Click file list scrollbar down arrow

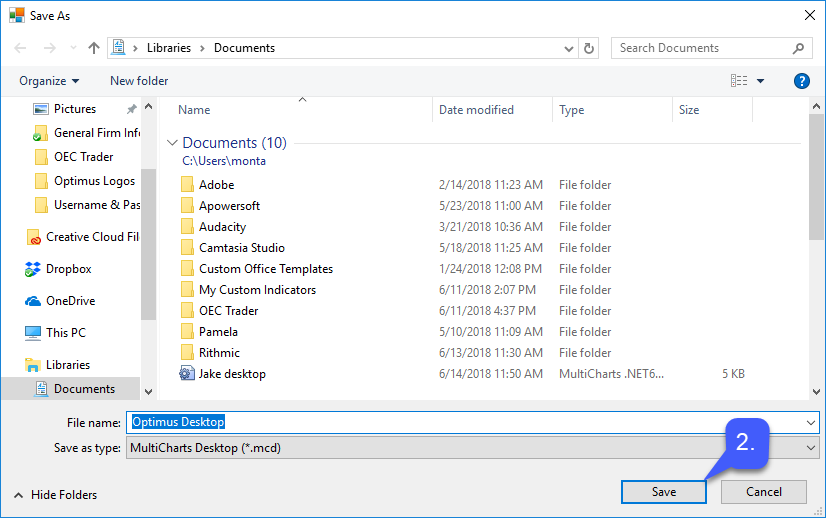(817, 392)
